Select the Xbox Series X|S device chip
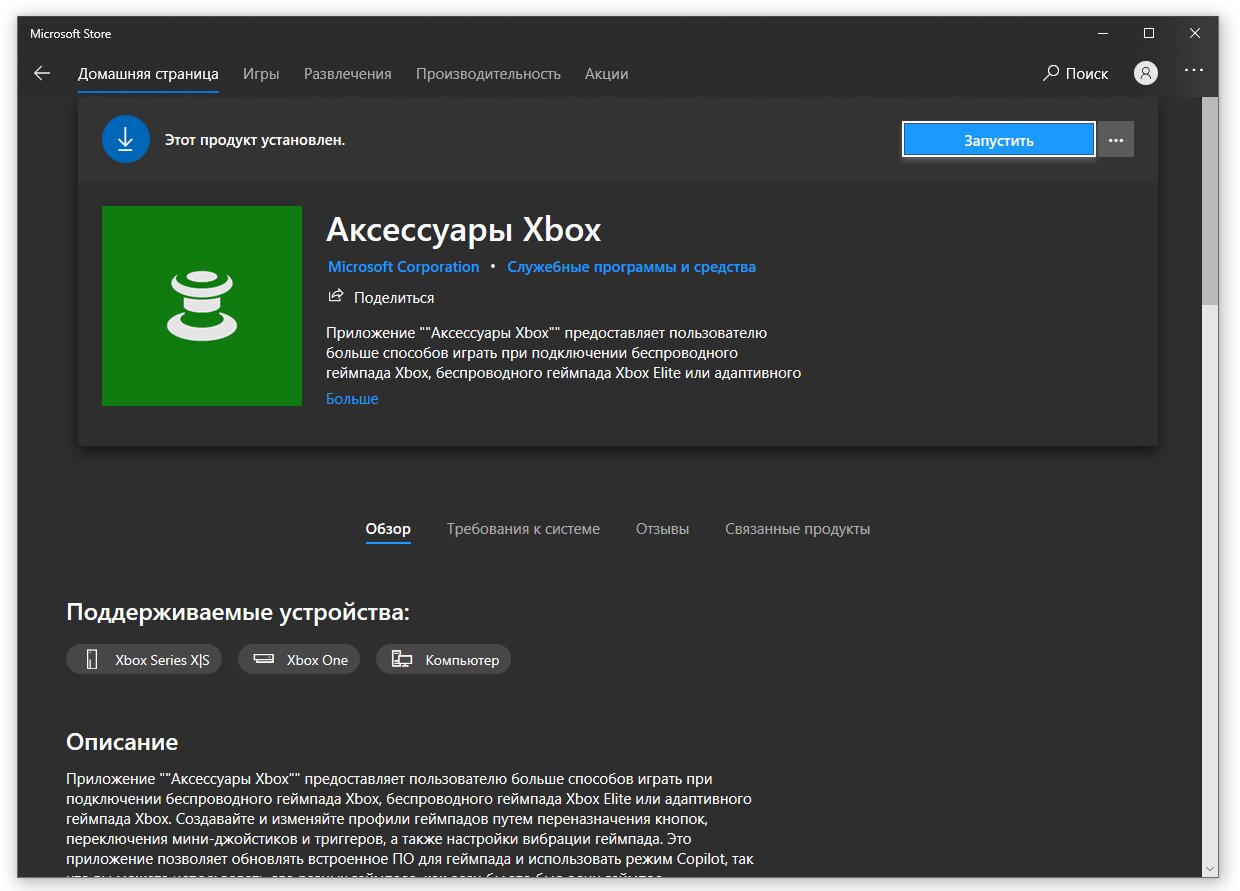1240x891 pixels. coord(144,660)
